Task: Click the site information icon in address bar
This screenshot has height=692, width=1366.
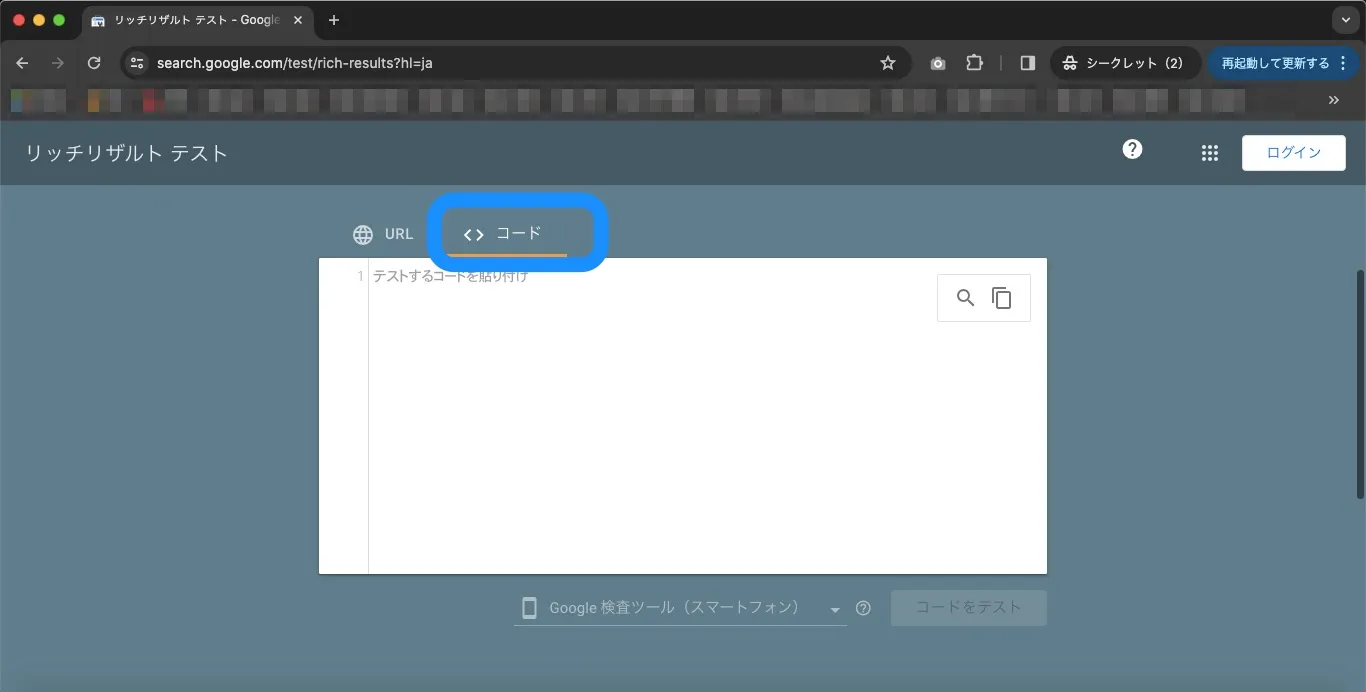Action: [x=137, y=63]
